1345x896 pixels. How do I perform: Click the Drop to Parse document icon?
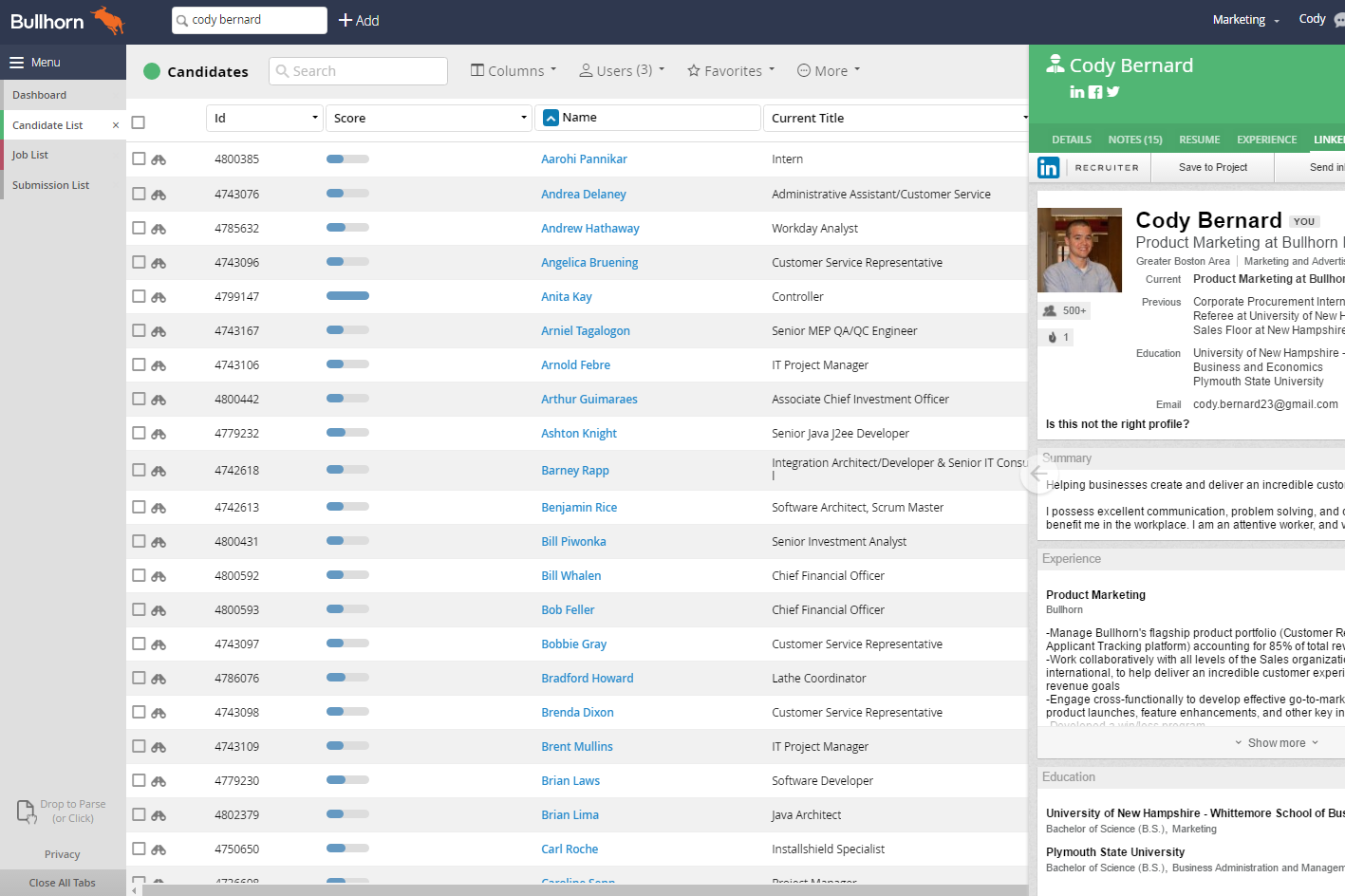[x=27, y=812]
